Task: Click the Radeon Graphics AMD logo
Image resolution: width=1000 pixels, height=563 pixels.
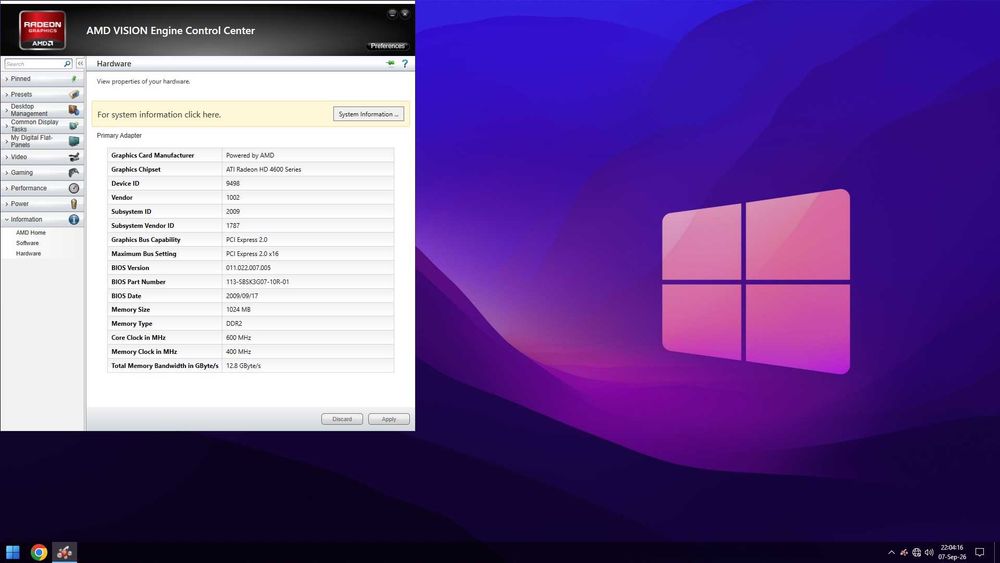Action: 42,30
